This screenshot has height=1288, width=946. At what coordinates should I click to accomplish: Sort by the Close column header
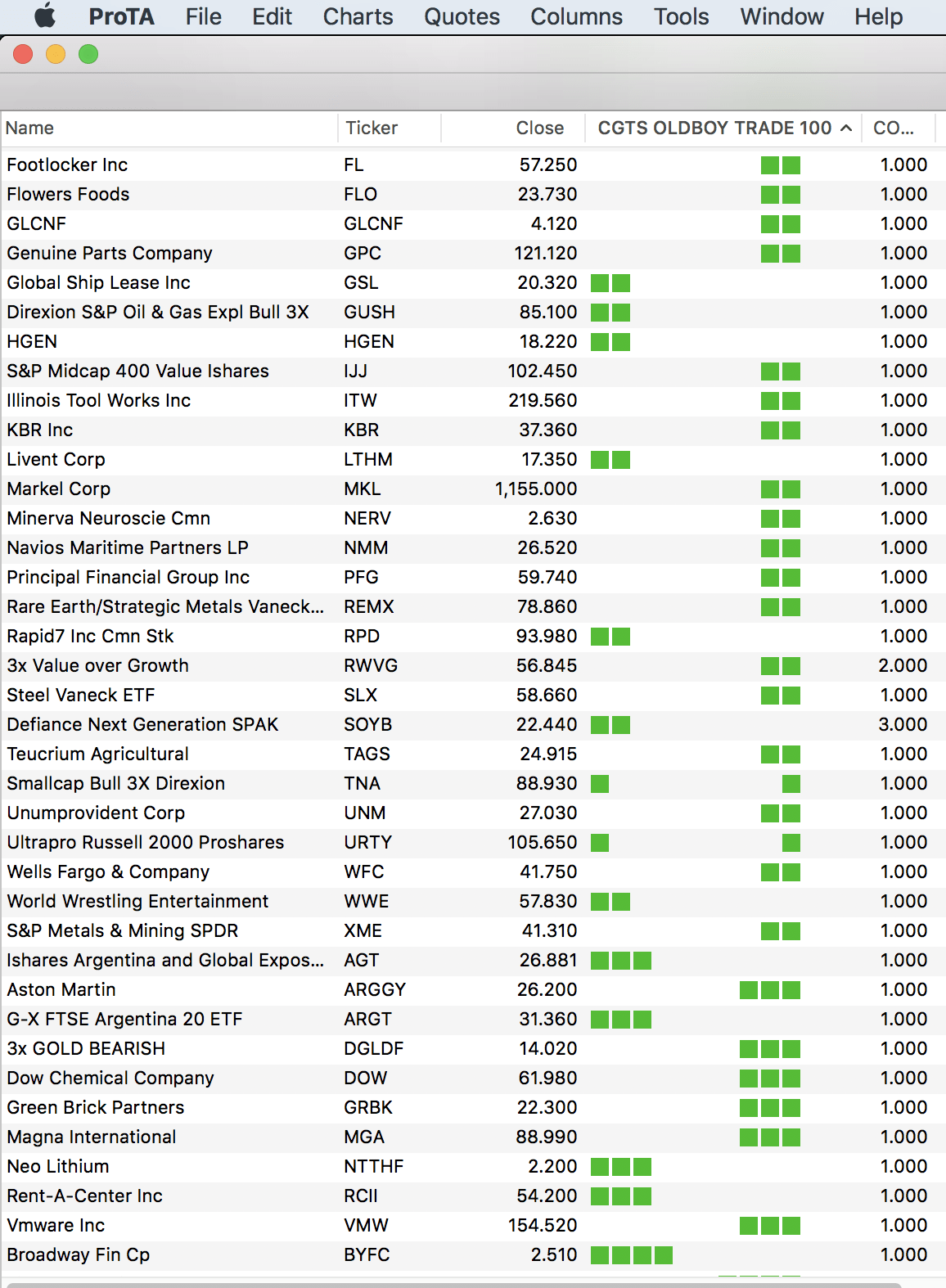[x=513, y=128]
